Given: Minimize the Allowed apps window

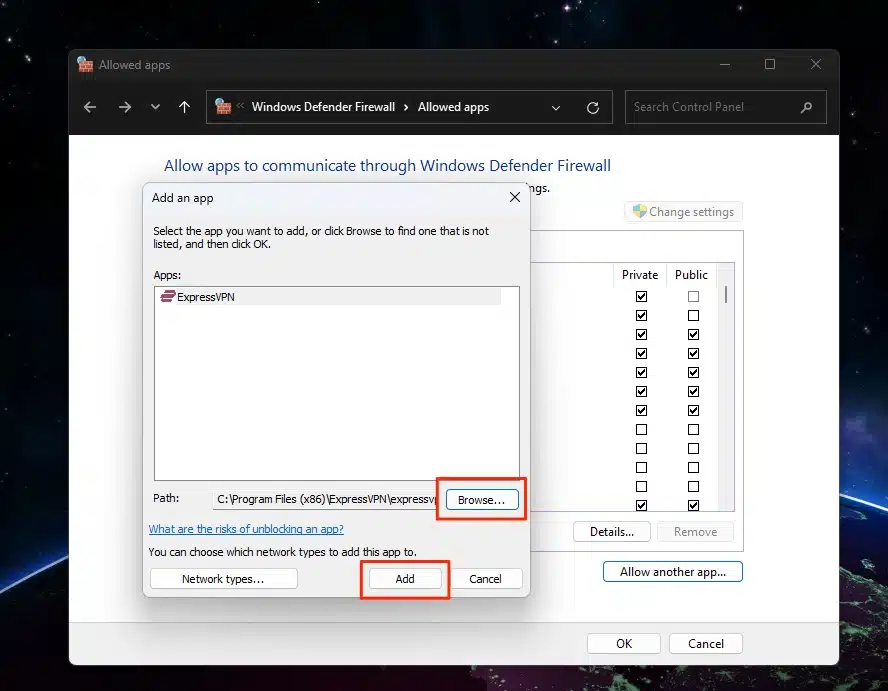Looking at the screenshot, I should point(725,65).
